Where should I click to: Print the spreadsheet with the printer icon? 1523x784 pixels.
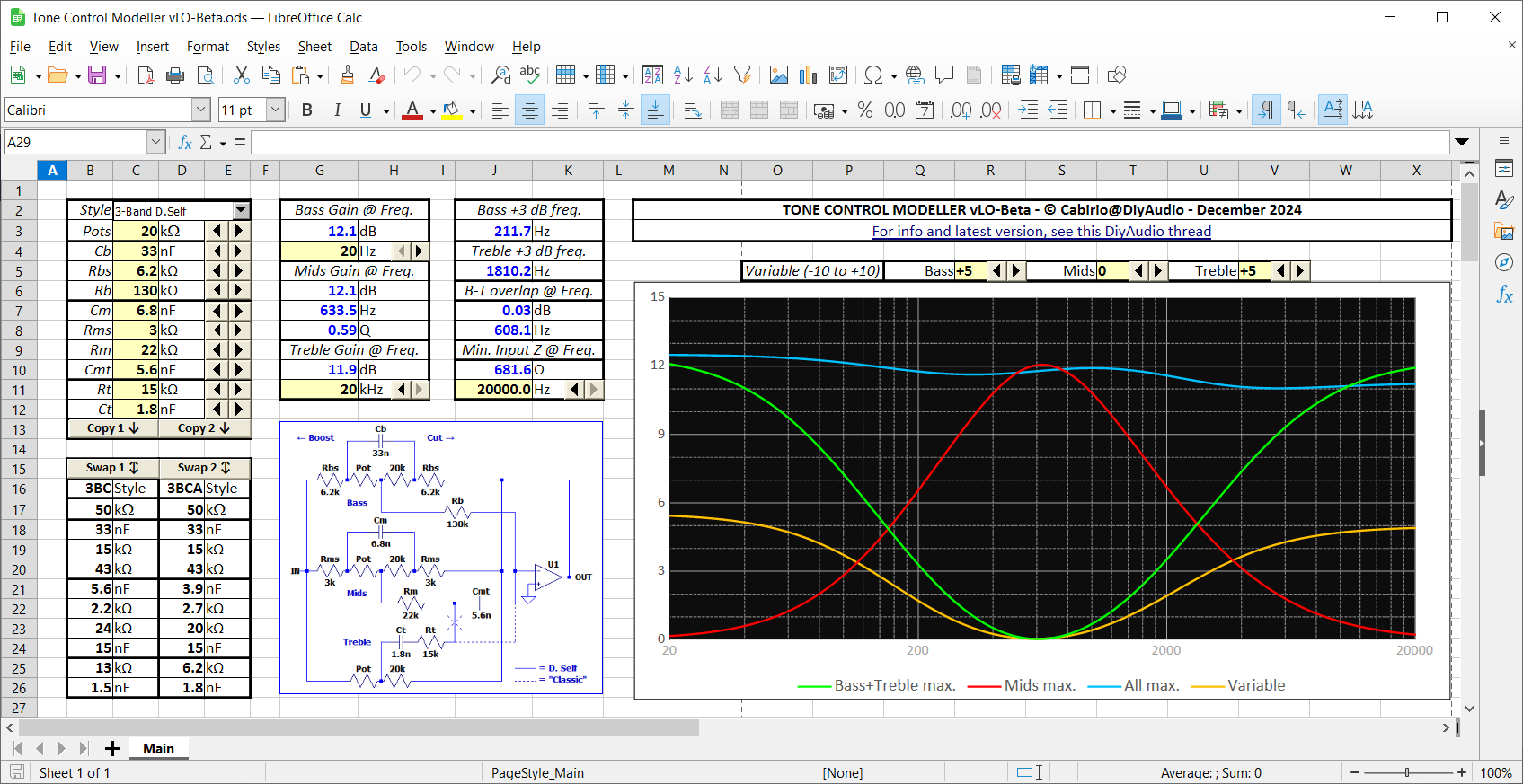(175, 75)
